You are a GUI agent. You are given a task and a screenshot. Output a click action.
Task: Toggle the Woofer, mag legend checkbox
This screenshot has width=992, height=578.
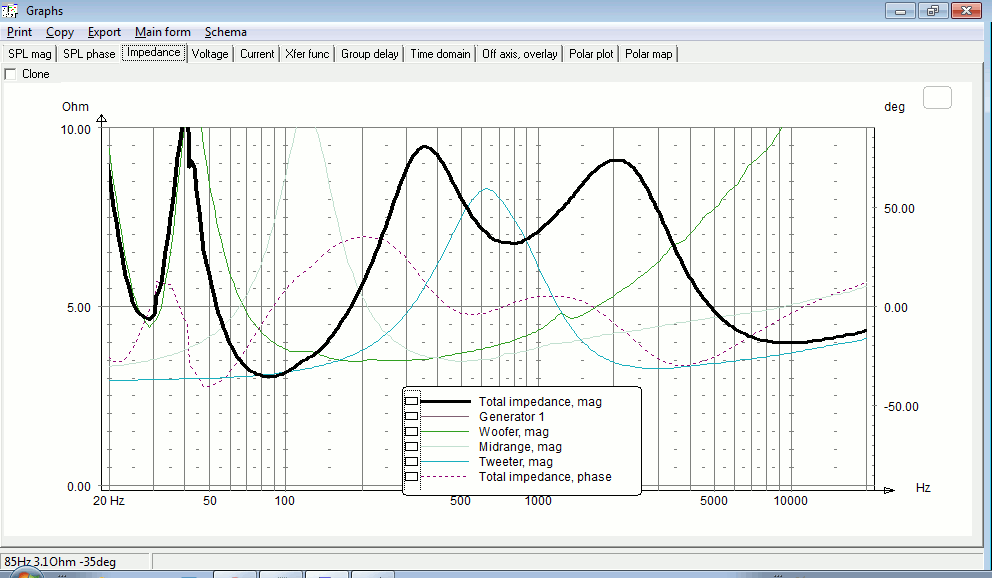(x=411, y=431)
